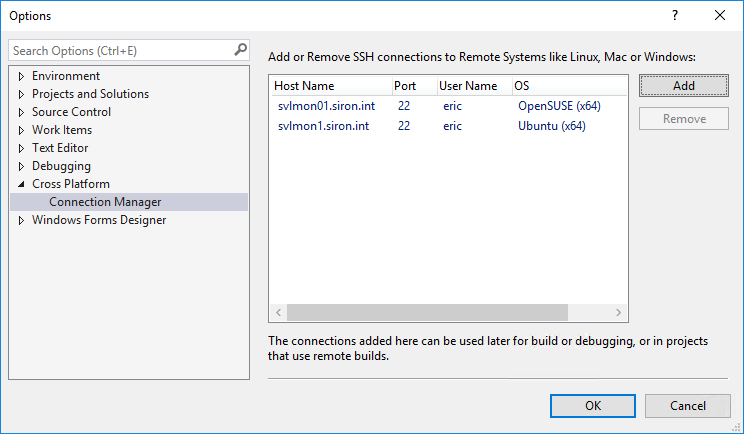The image size is (744, 434).
Task: Focus the Search Options input field
Action: (120, 50)
